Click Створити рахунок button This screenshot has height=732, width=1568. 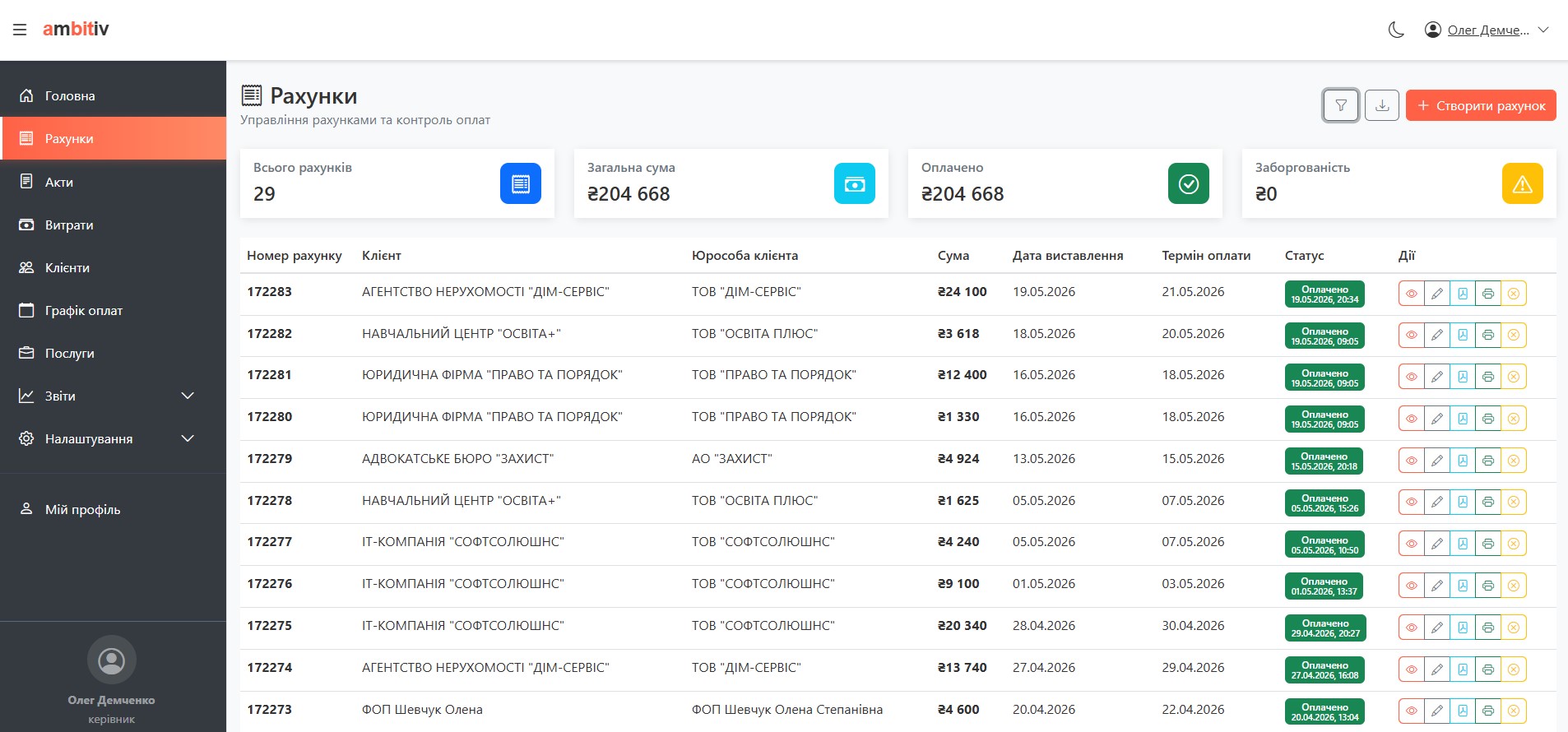[x=1481, y=105]
